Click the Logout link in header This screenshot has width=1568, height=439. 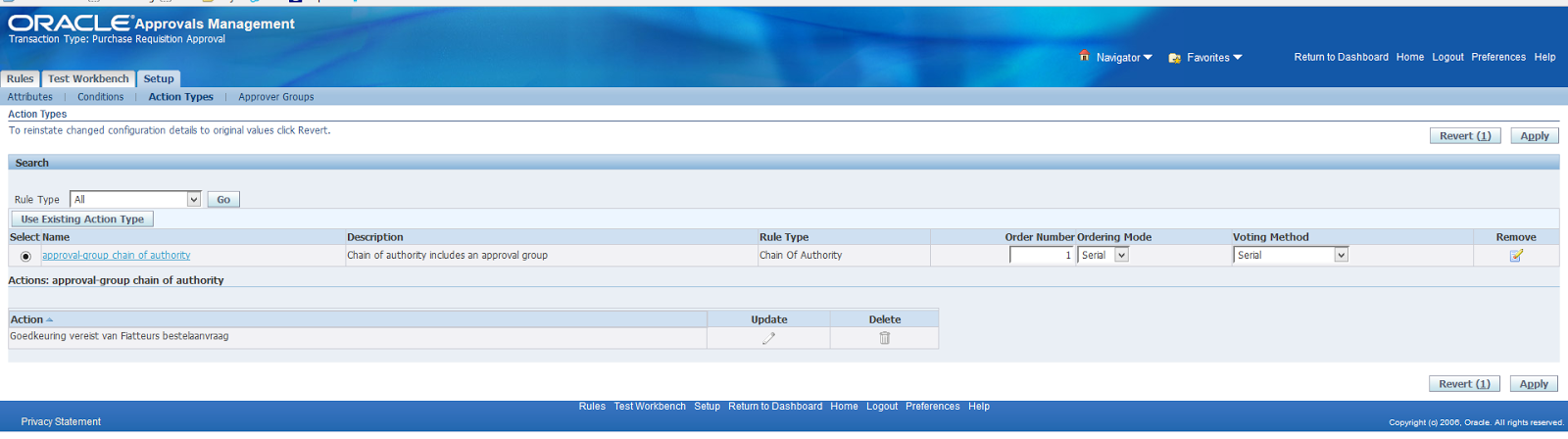1447,57
